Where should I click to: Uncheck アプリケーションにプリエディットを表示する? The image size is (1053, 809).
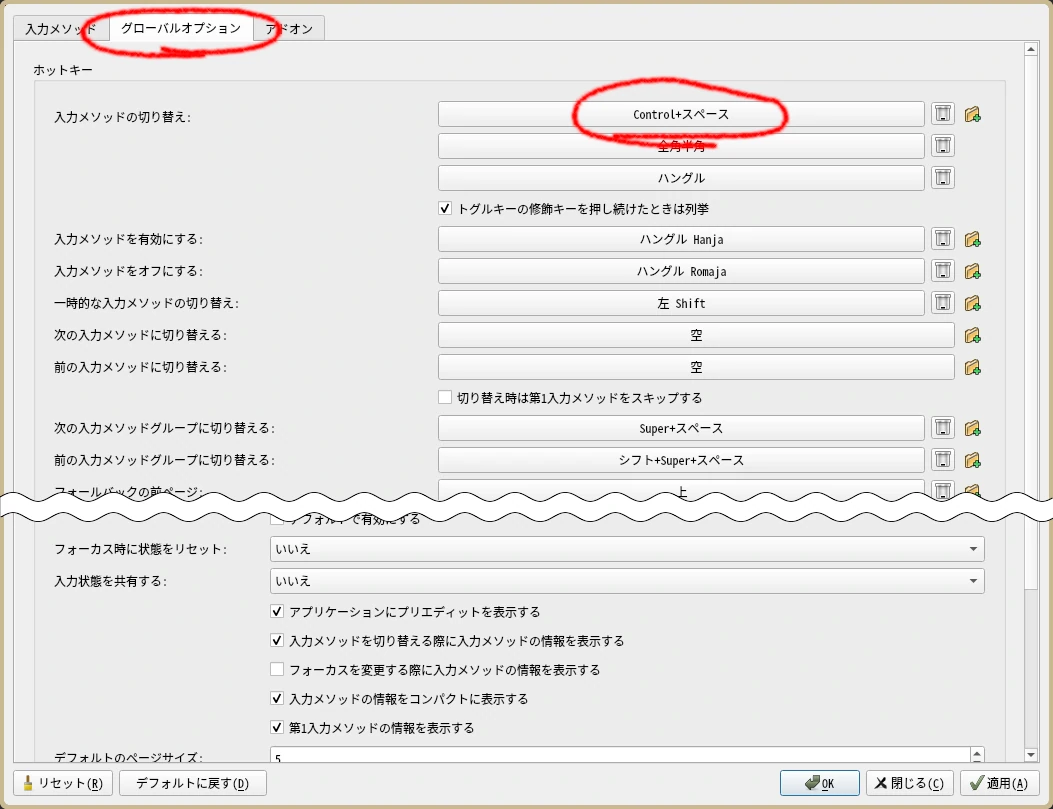(278, 612)
